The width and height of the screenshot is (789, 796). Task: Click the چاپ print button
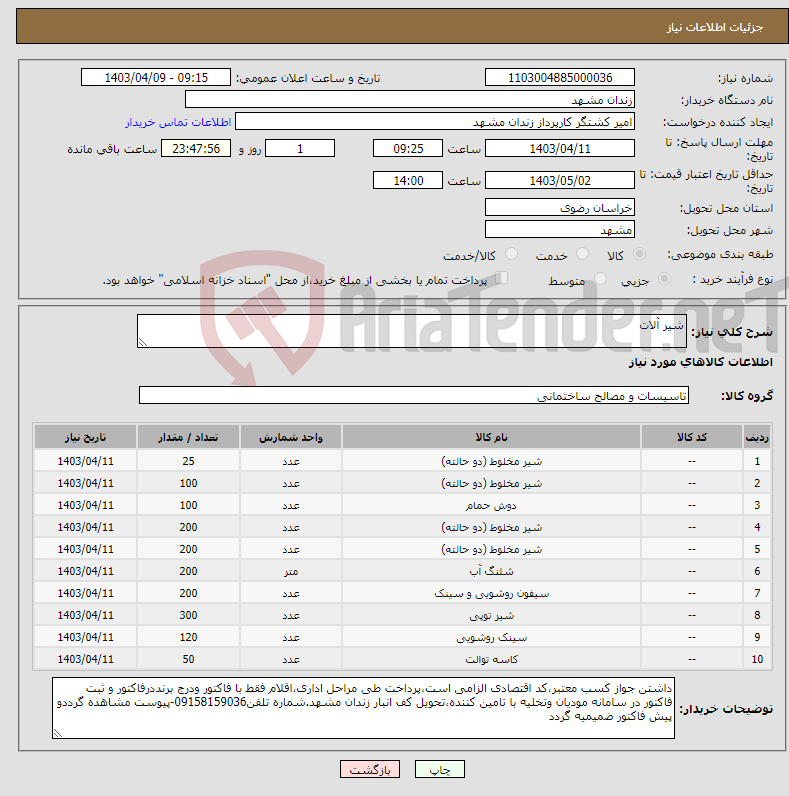click(x=440, y=770)
